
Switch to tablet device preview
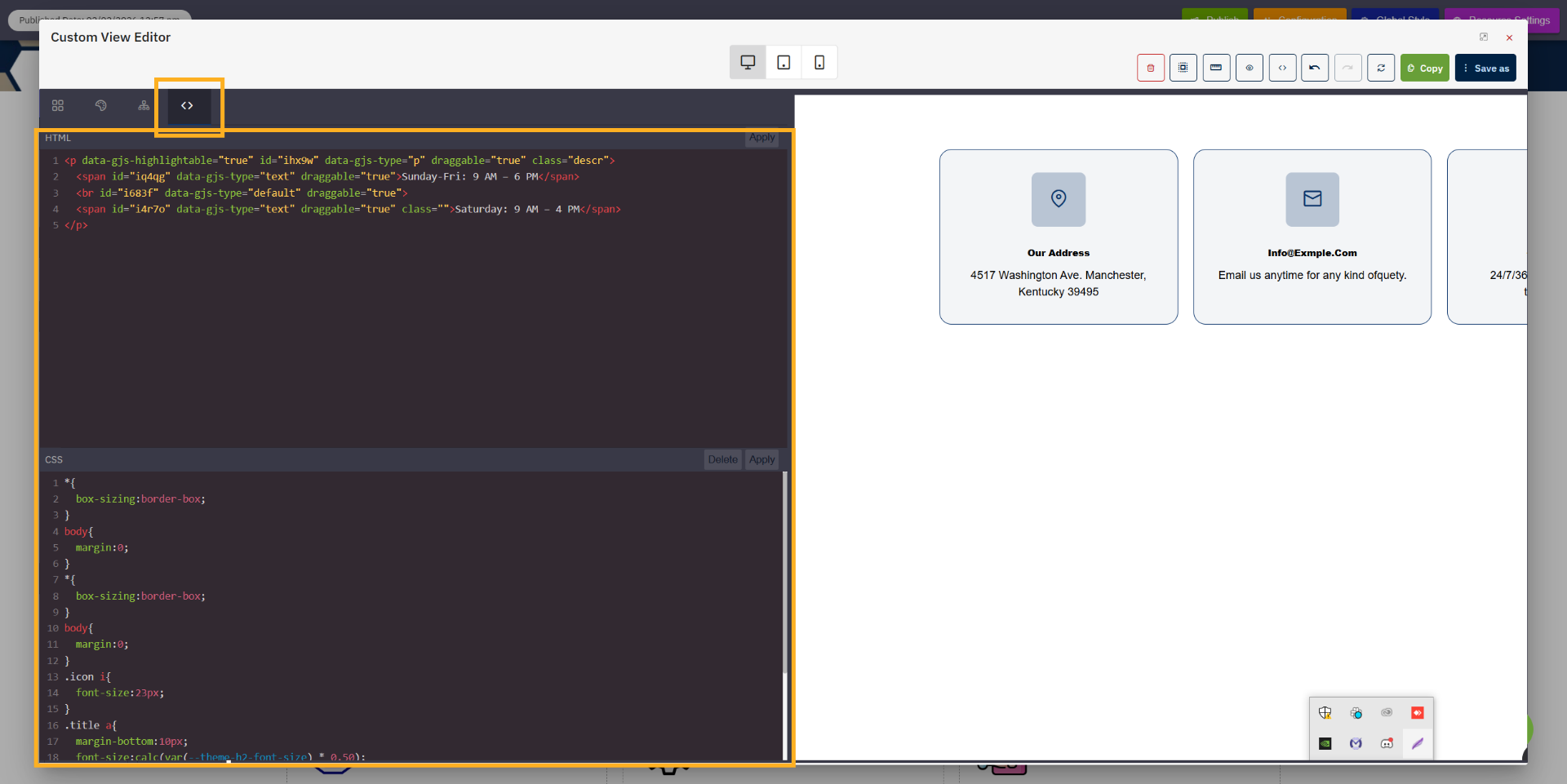pos(783,62)
